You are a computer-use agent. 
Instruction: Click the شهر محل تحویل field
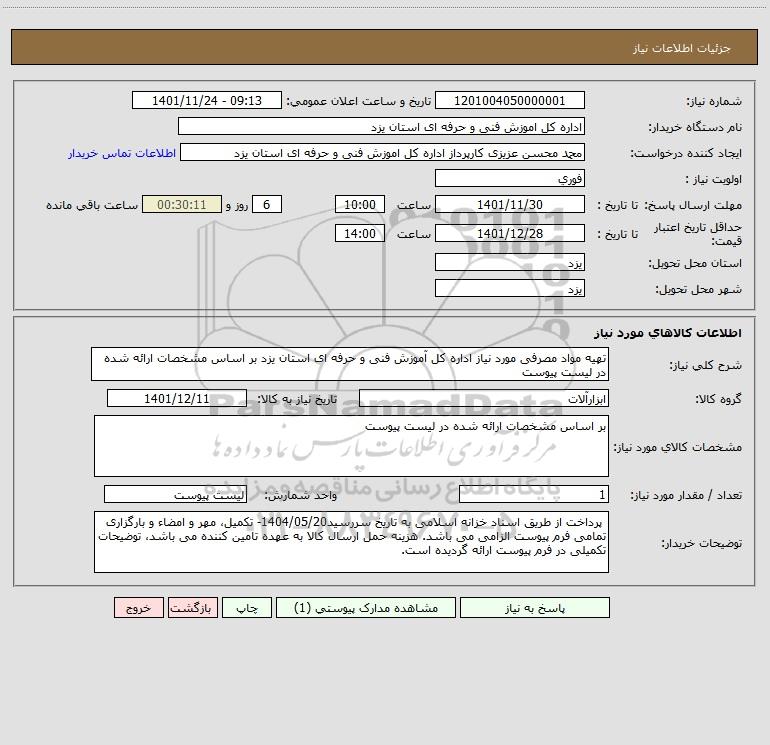click(x=510, y=288)
